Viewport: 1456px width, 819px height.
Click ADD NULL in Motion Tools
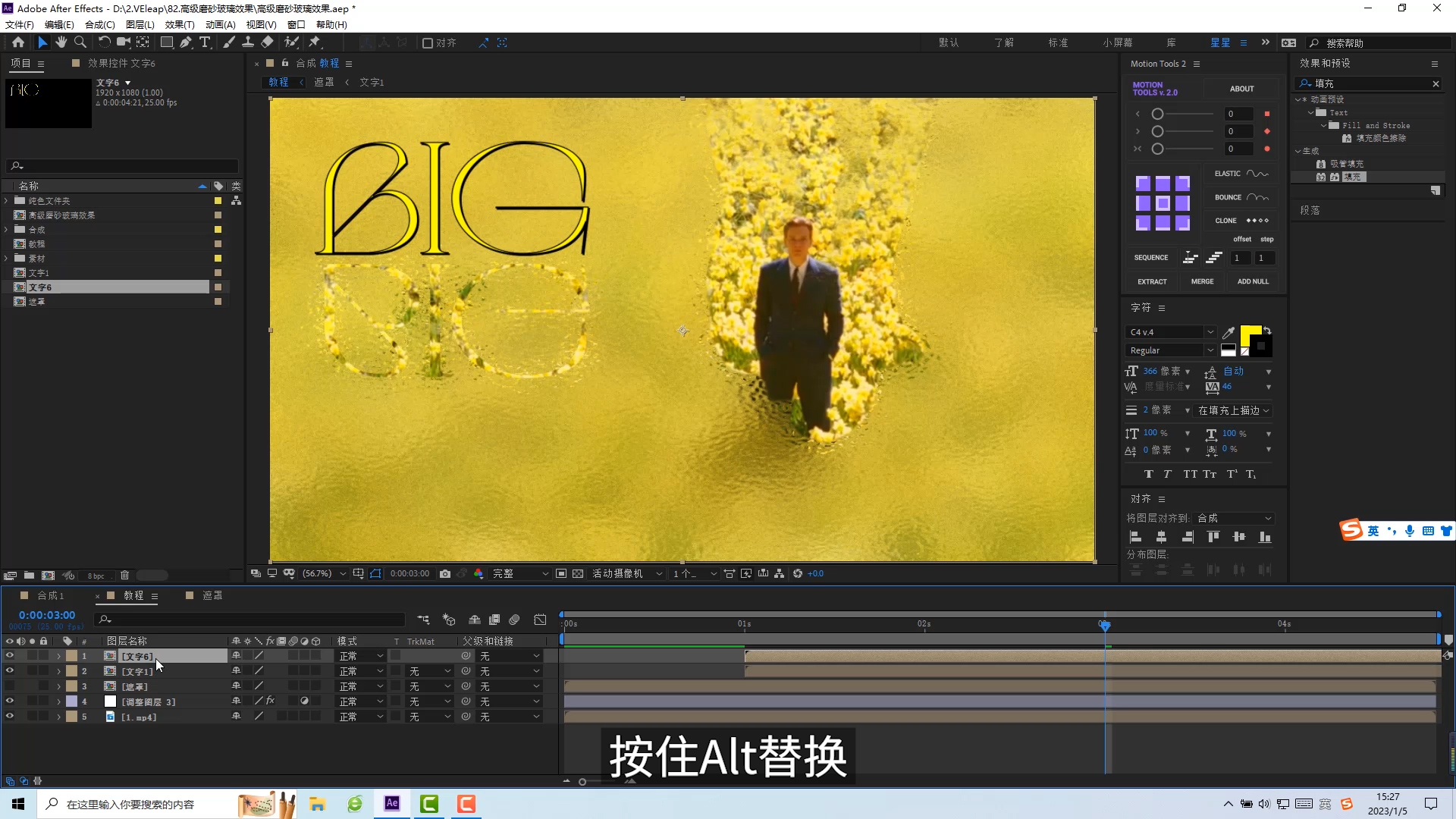(1253, 281)
